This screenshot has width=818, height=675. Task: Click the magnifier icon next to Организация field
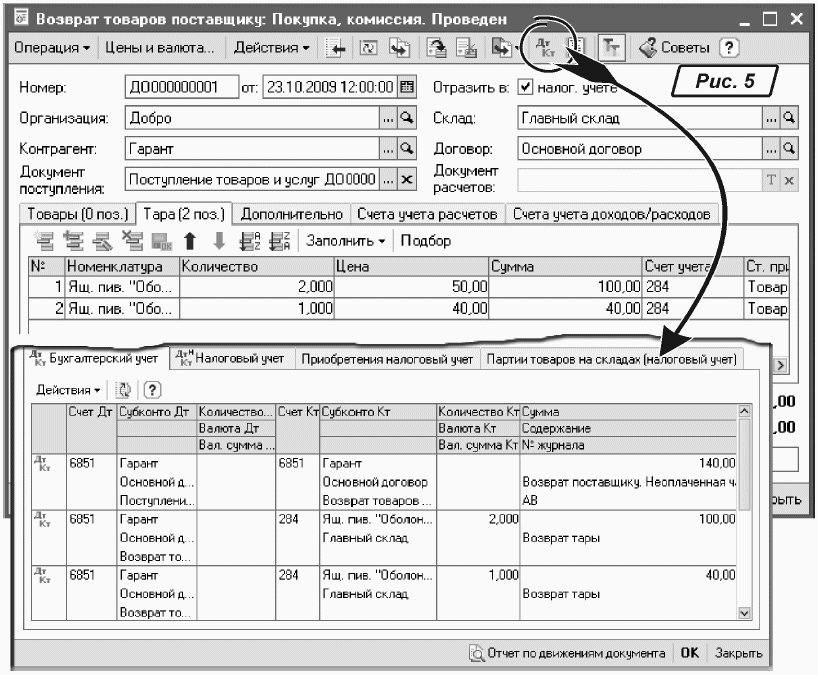[406, 118]
